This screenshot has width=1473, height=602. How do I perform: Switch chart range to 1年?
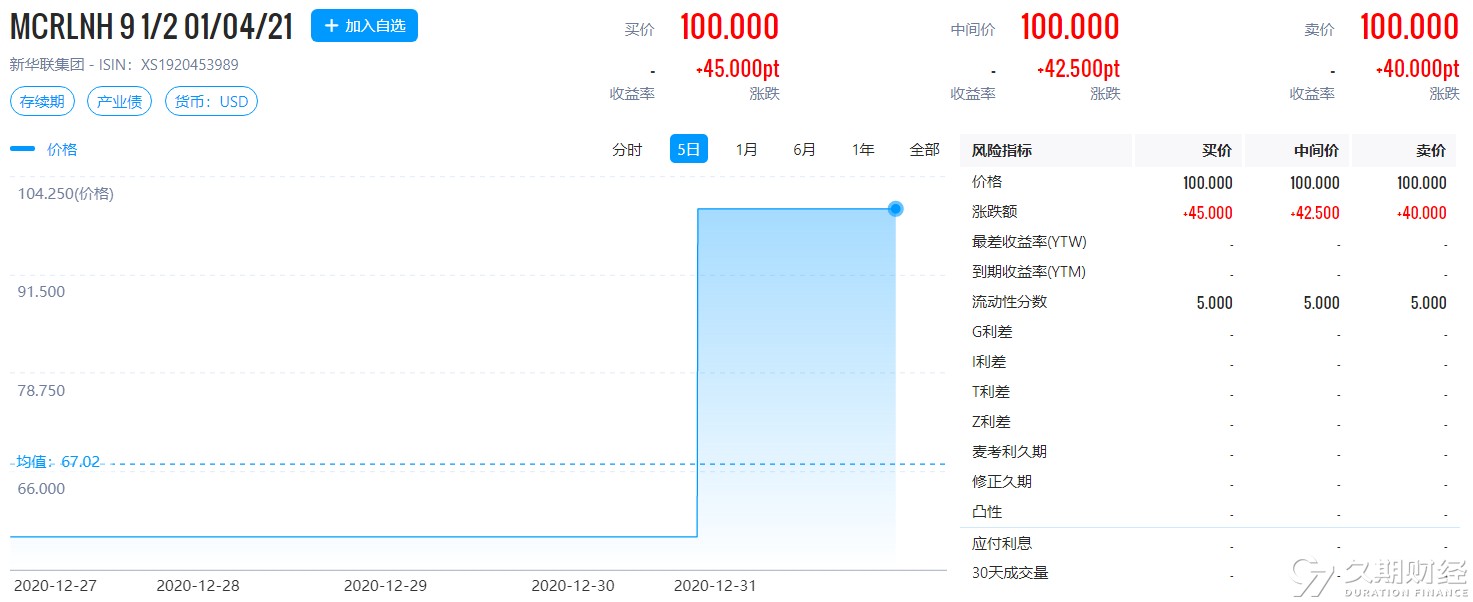click(863, 150)
